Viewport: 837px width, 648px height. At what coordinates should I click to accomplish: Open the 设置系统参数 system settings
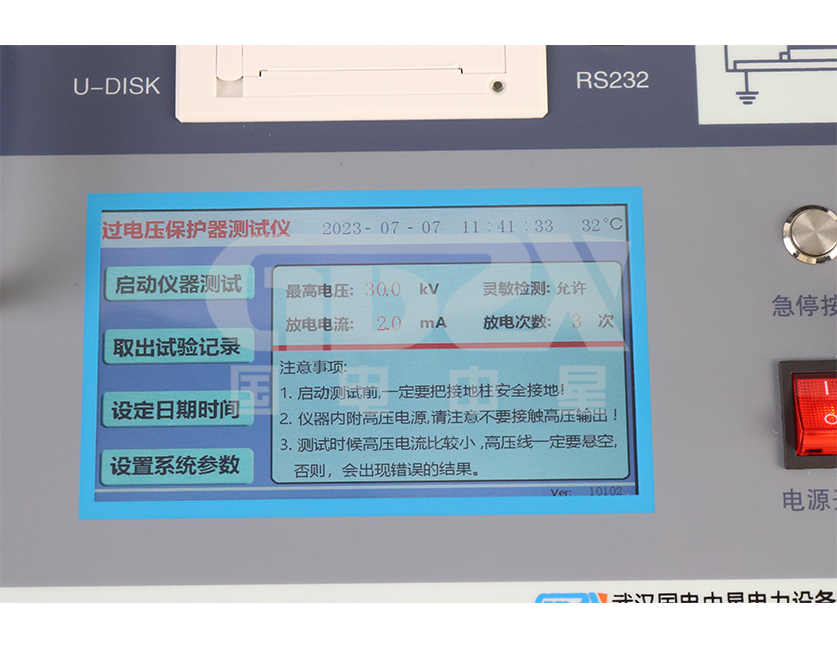[176, 465]
